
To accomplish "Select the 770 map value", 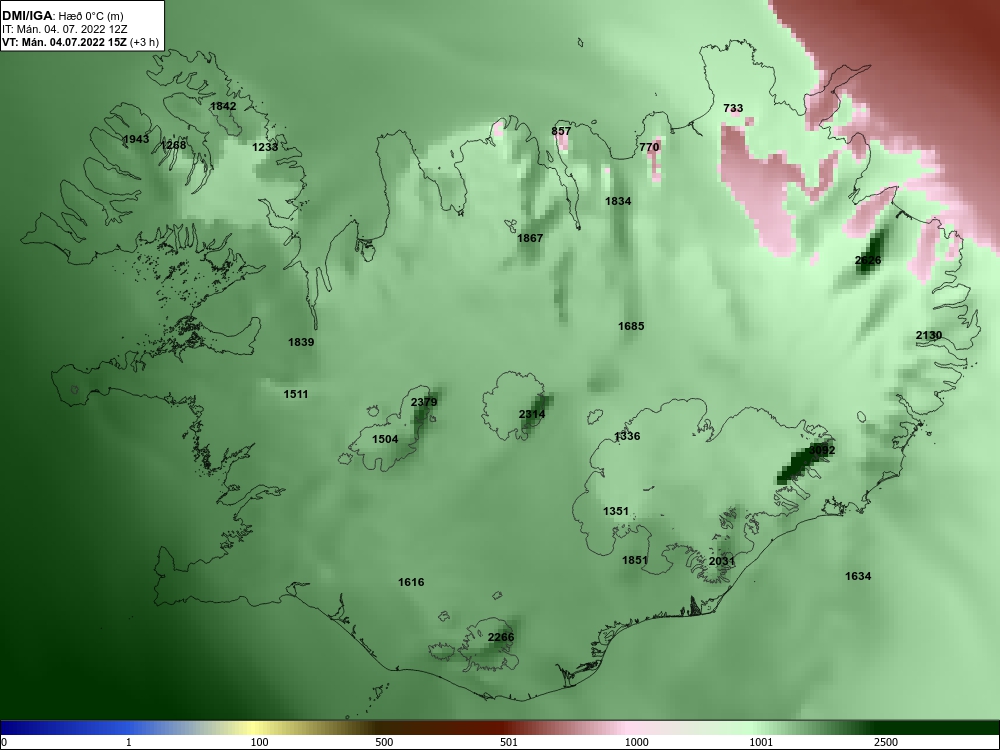I will [649, 147].
